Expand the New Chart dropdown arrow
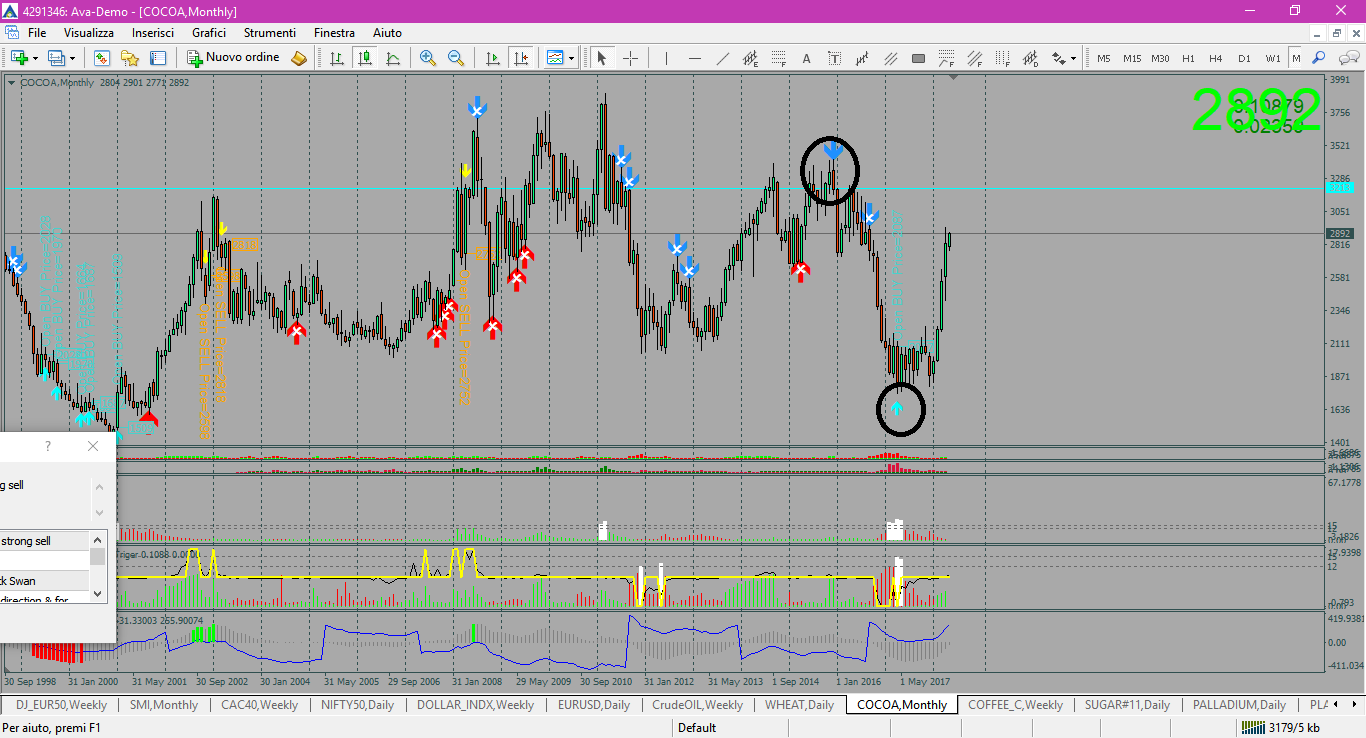The height and width of the screenshot is (738, 1366). point(35,58)
